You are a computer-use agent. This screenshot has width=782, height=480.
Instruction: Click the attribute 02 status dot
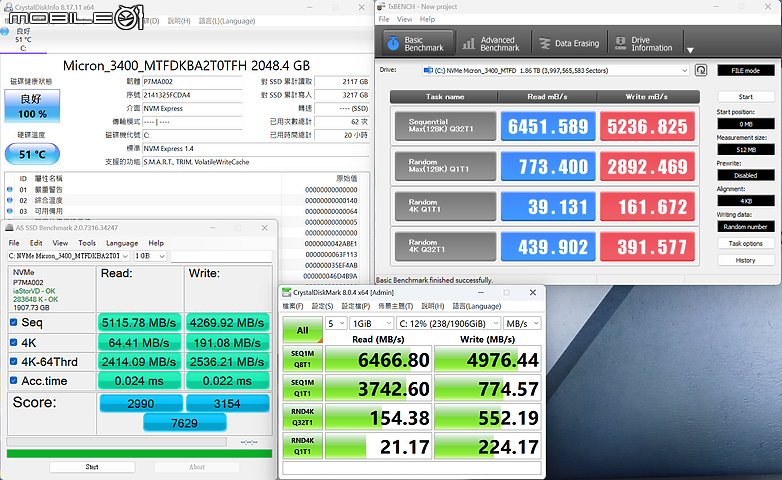[9, 201]
